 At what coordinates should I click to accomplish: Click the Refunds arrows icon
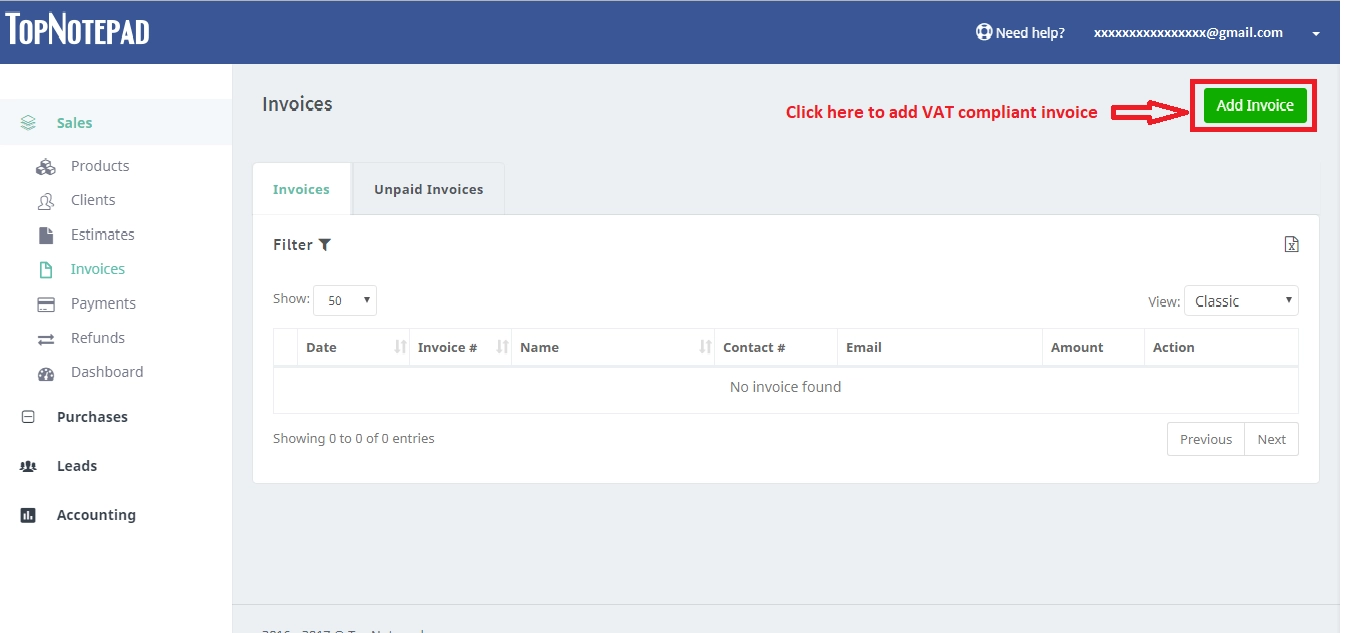tap(46, 339)
